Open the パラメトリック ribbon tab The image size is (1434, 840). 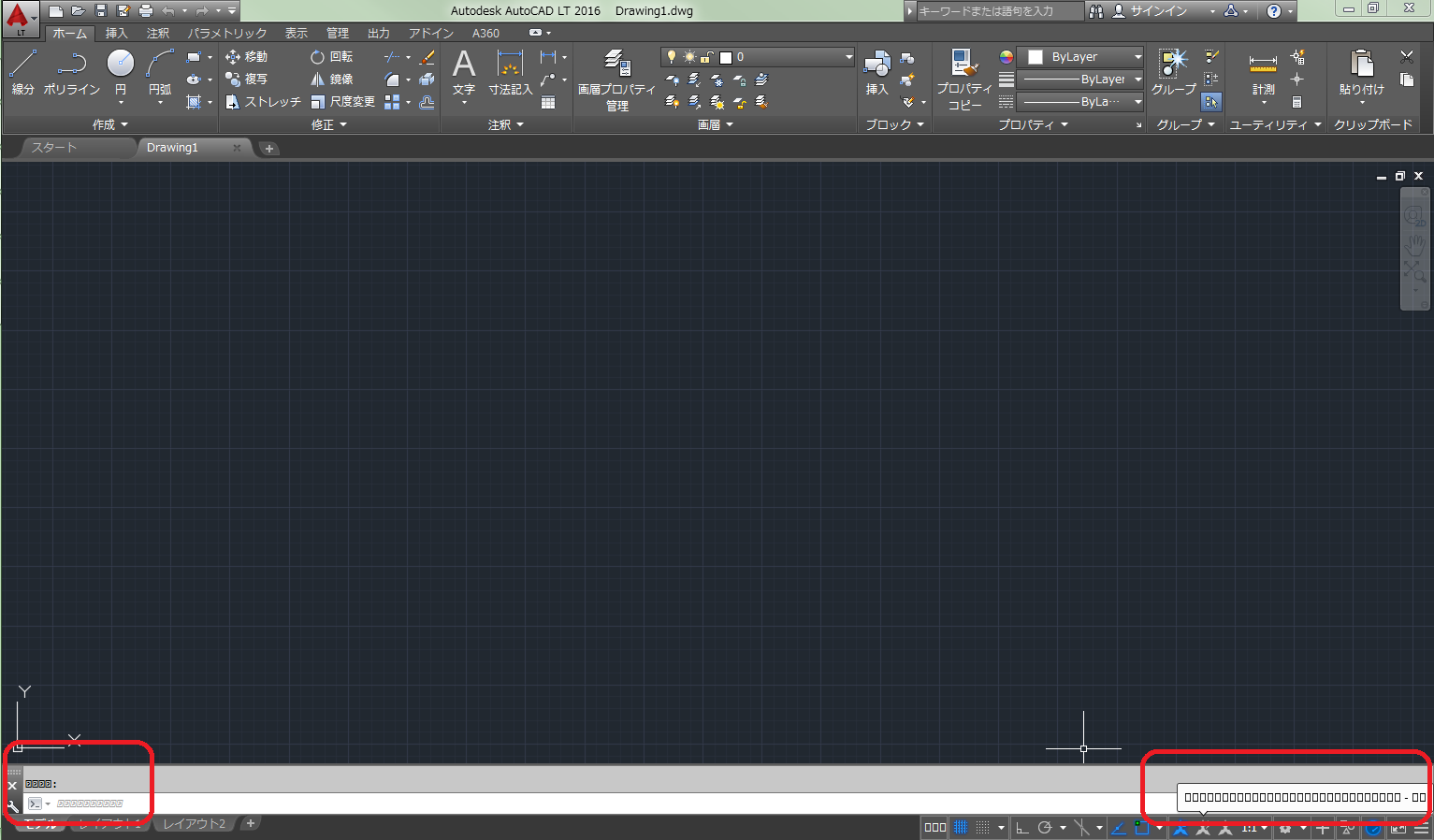tap(227, 33)
